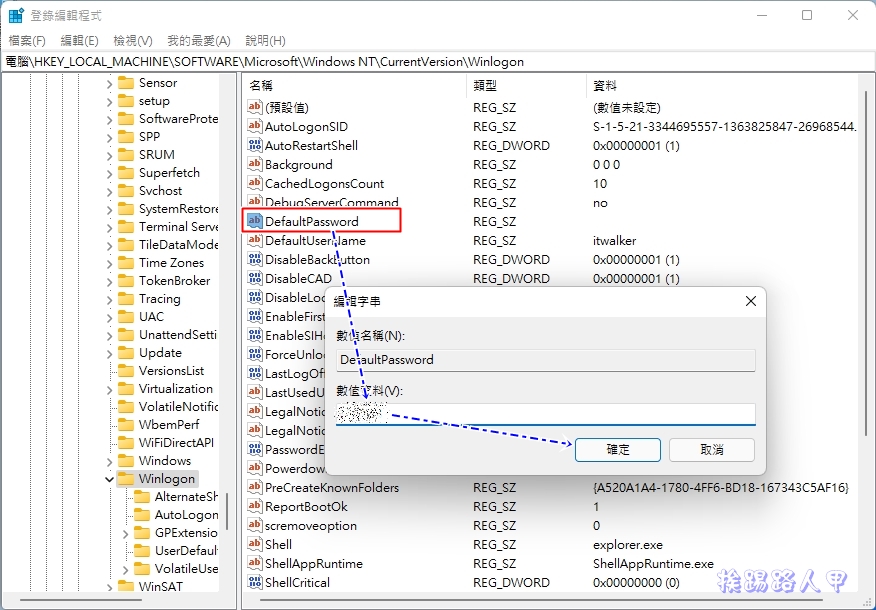876x610 pixels.
Task: Select the WiFiDirectAPI tree key
Action: pos(176,443)
